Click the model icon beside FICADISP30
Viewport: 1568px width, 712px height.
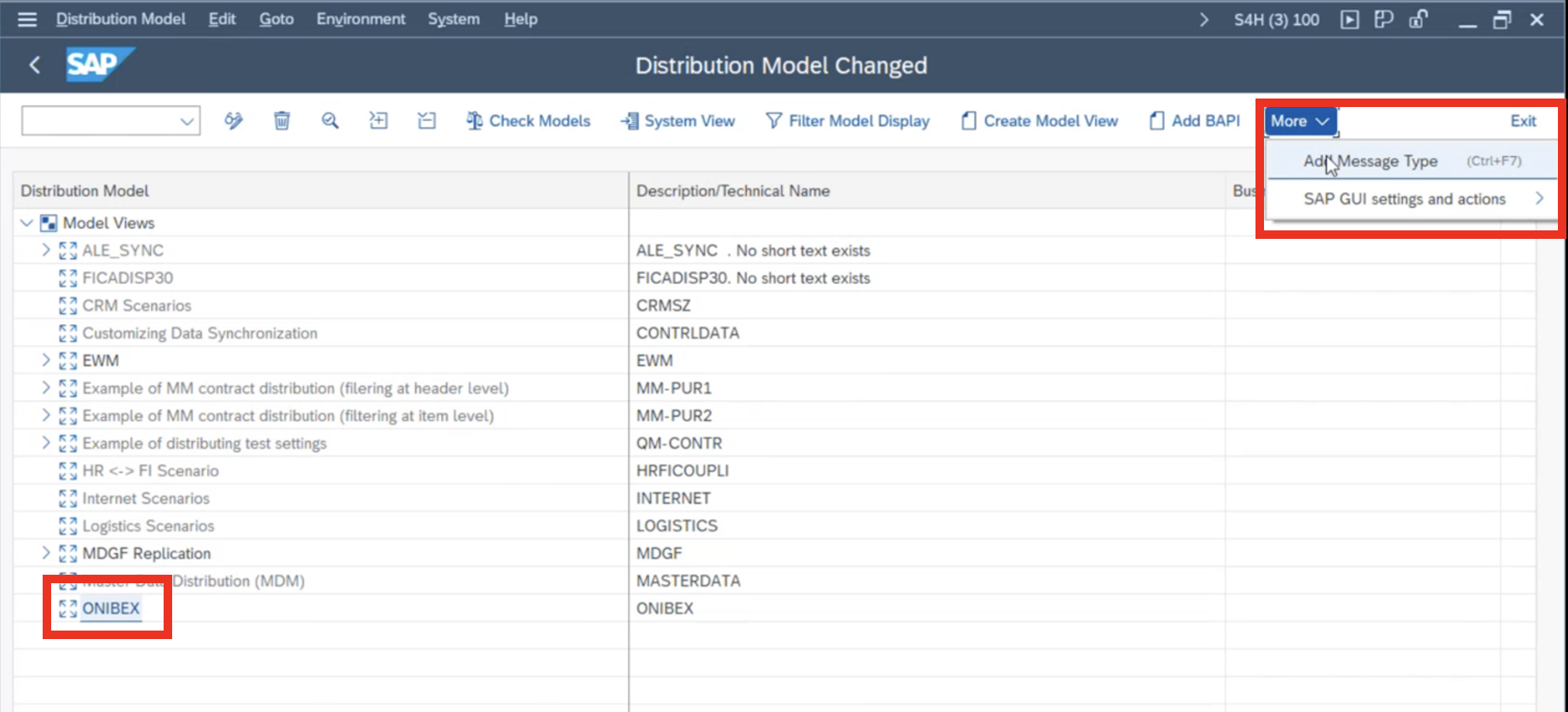pyautogui.click(x=68, y=278)
